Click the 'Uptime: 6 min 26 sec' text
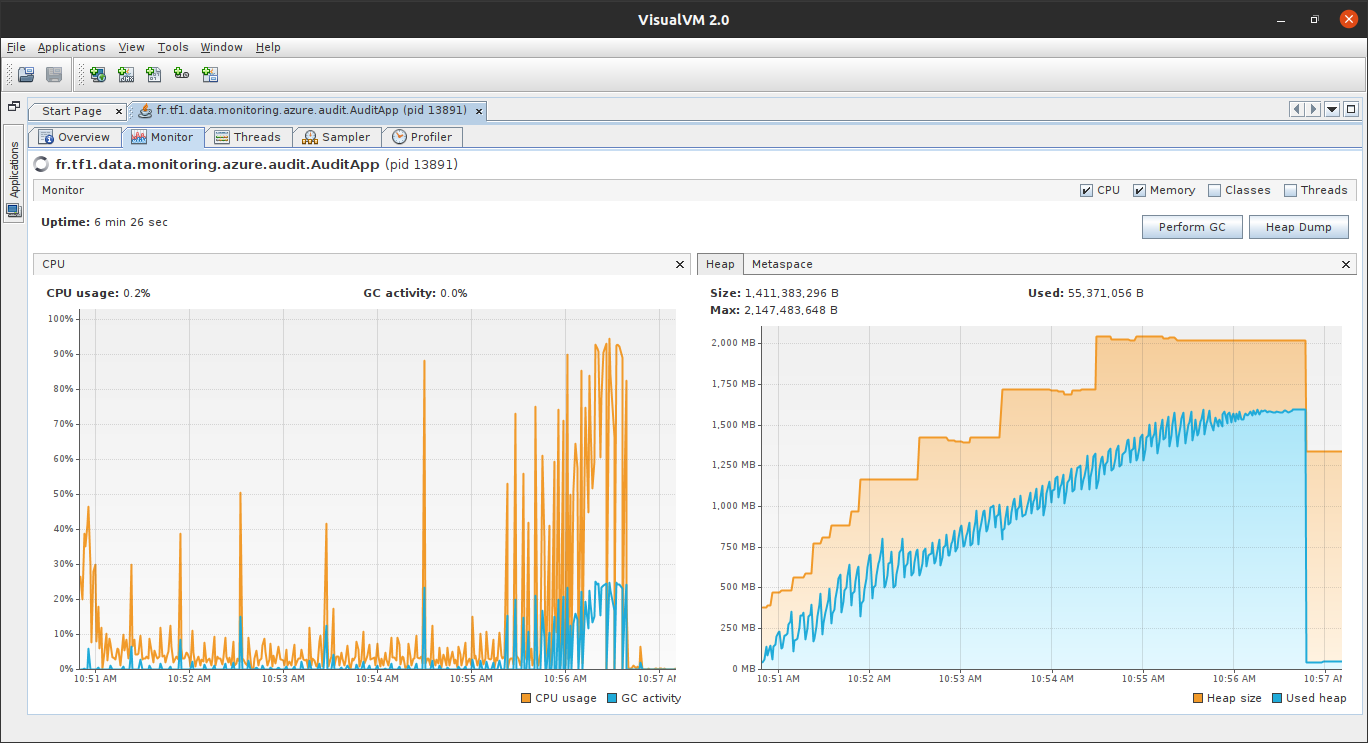Screen dimensions: 1368x743 click(x=104, y=222)
